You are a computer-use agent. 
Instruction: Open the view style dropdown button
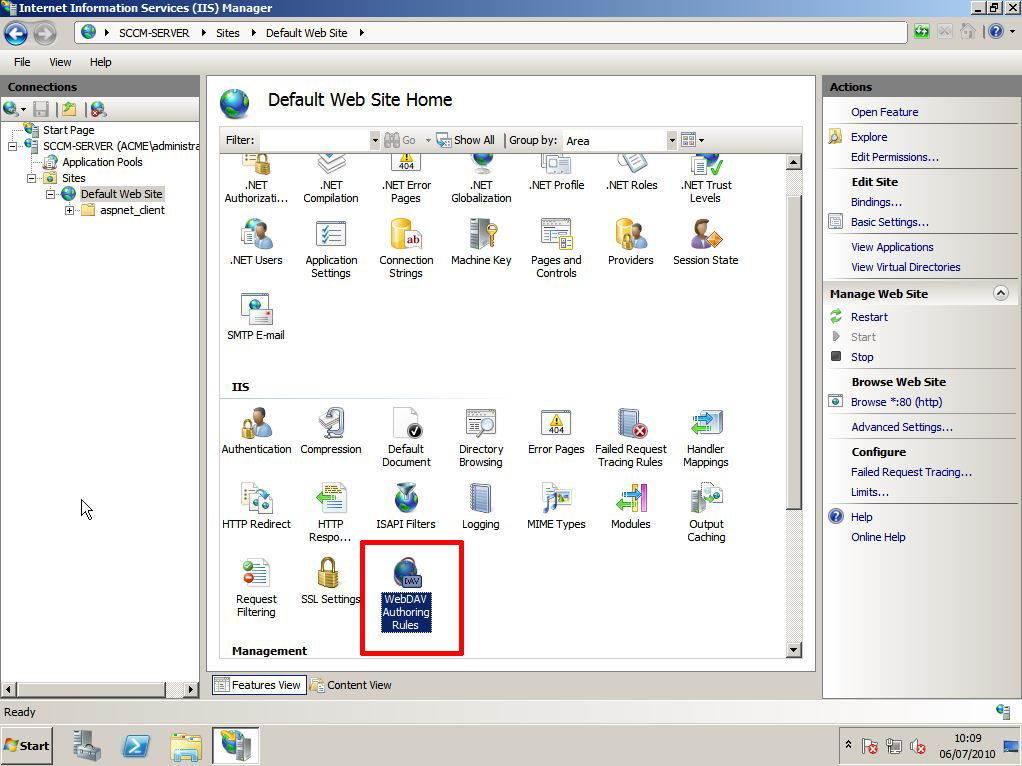point(693,140)
